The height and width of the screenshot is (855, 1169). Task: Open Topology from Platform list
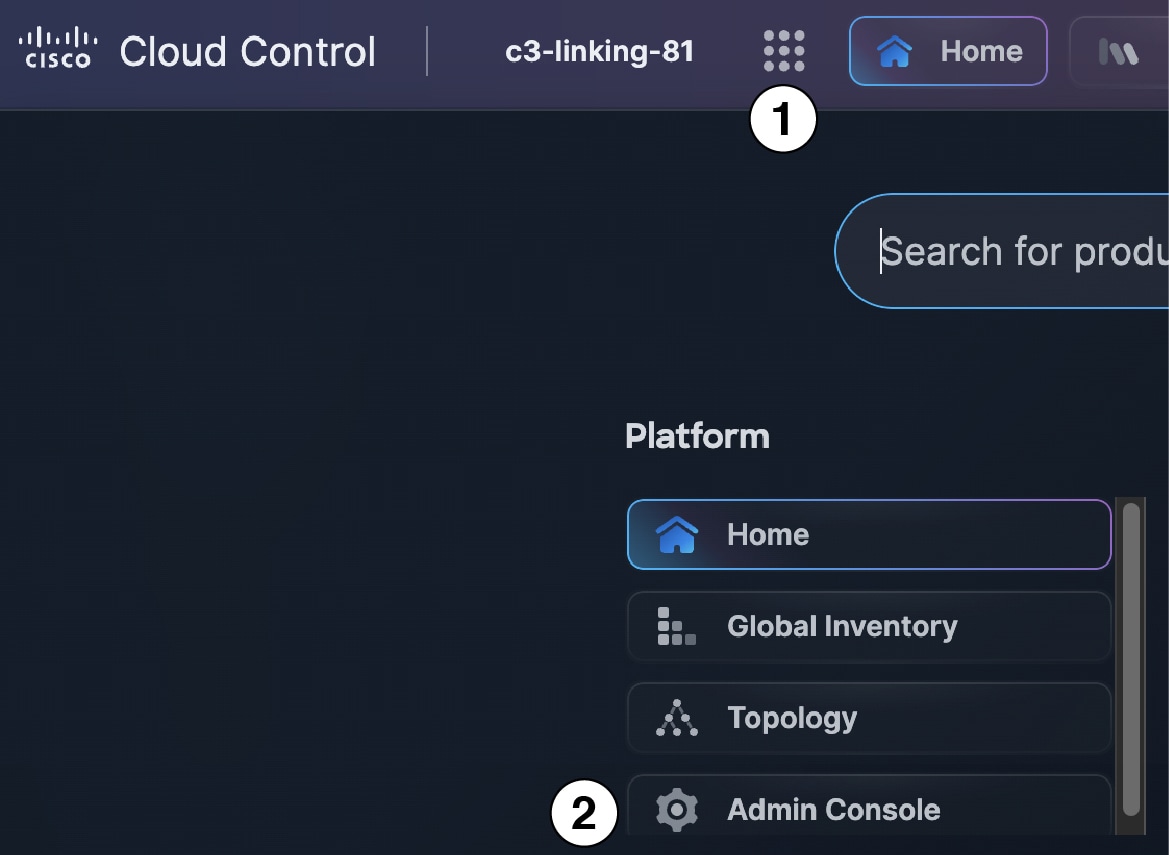[869, 718]
